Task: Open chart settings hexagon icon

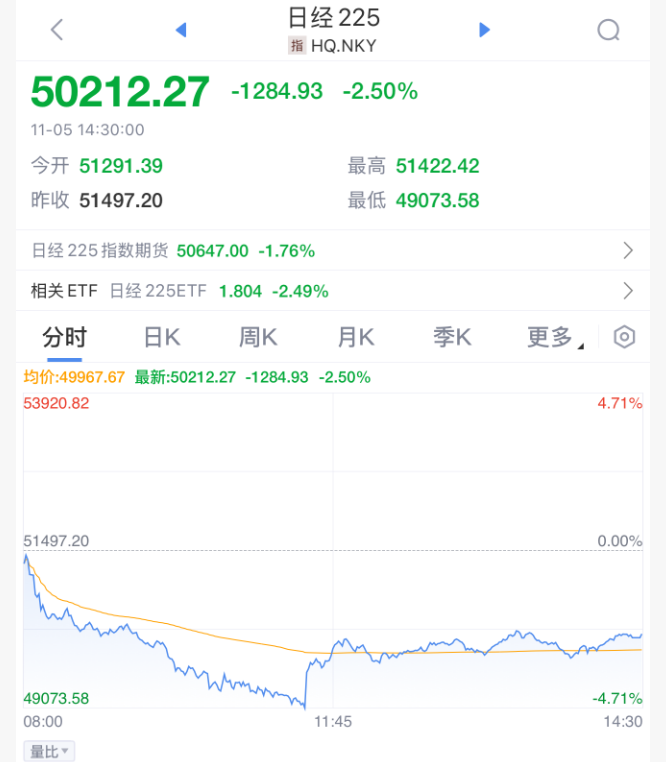Action: 624,337
